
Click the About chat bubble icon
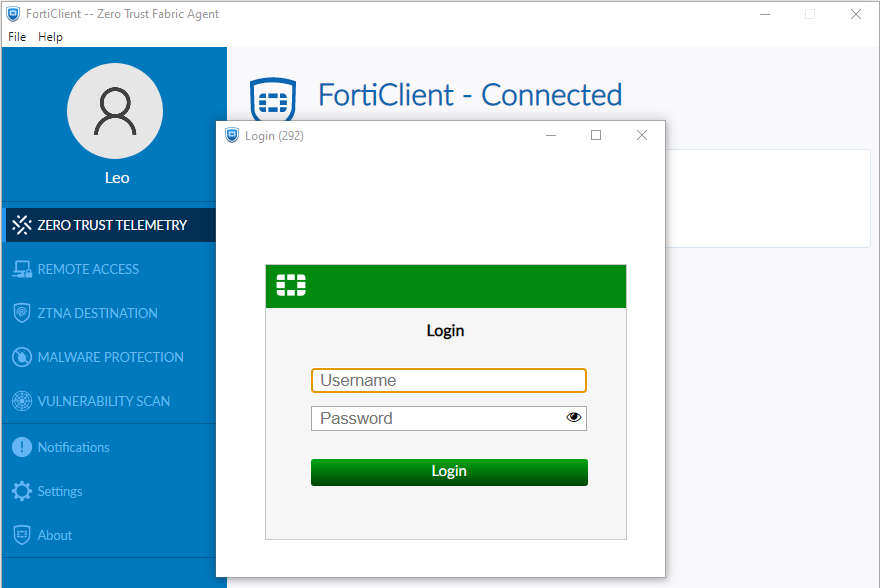[22, 535]
